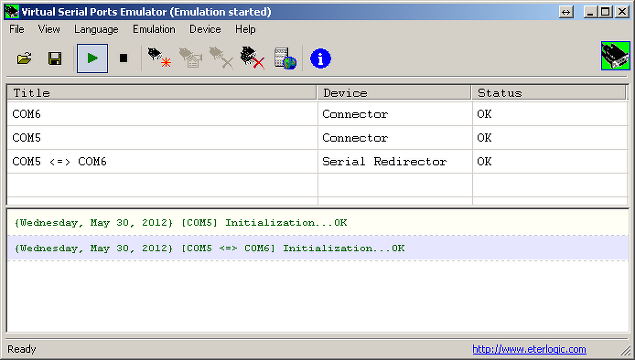
Task: Open the Help menu
Action: (x=245, y=30)
